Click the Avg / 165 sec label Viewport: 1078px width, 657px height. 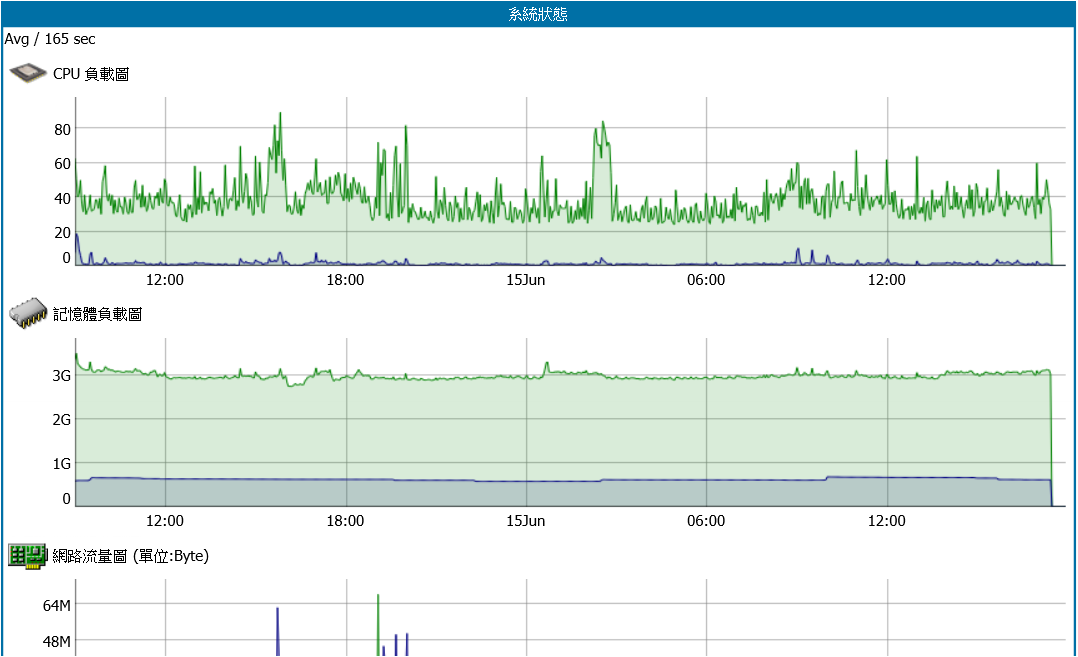click(50, 39)
